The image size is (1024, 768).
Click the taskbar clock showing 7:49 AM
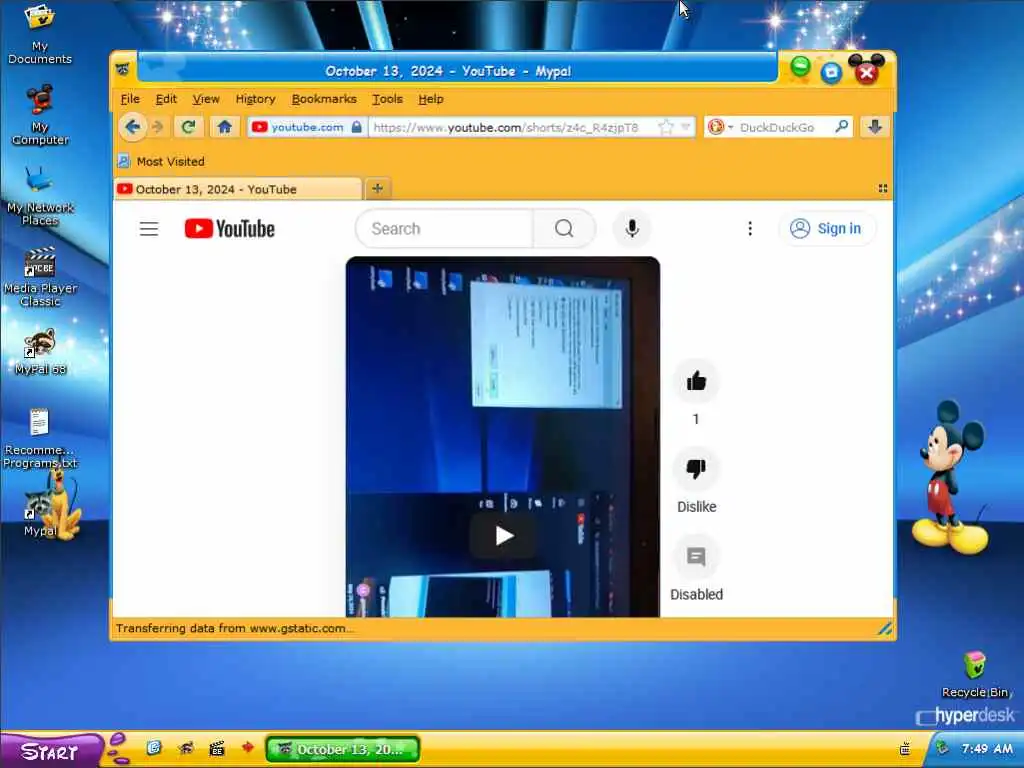pyautogui.click(x=987, y=748)
